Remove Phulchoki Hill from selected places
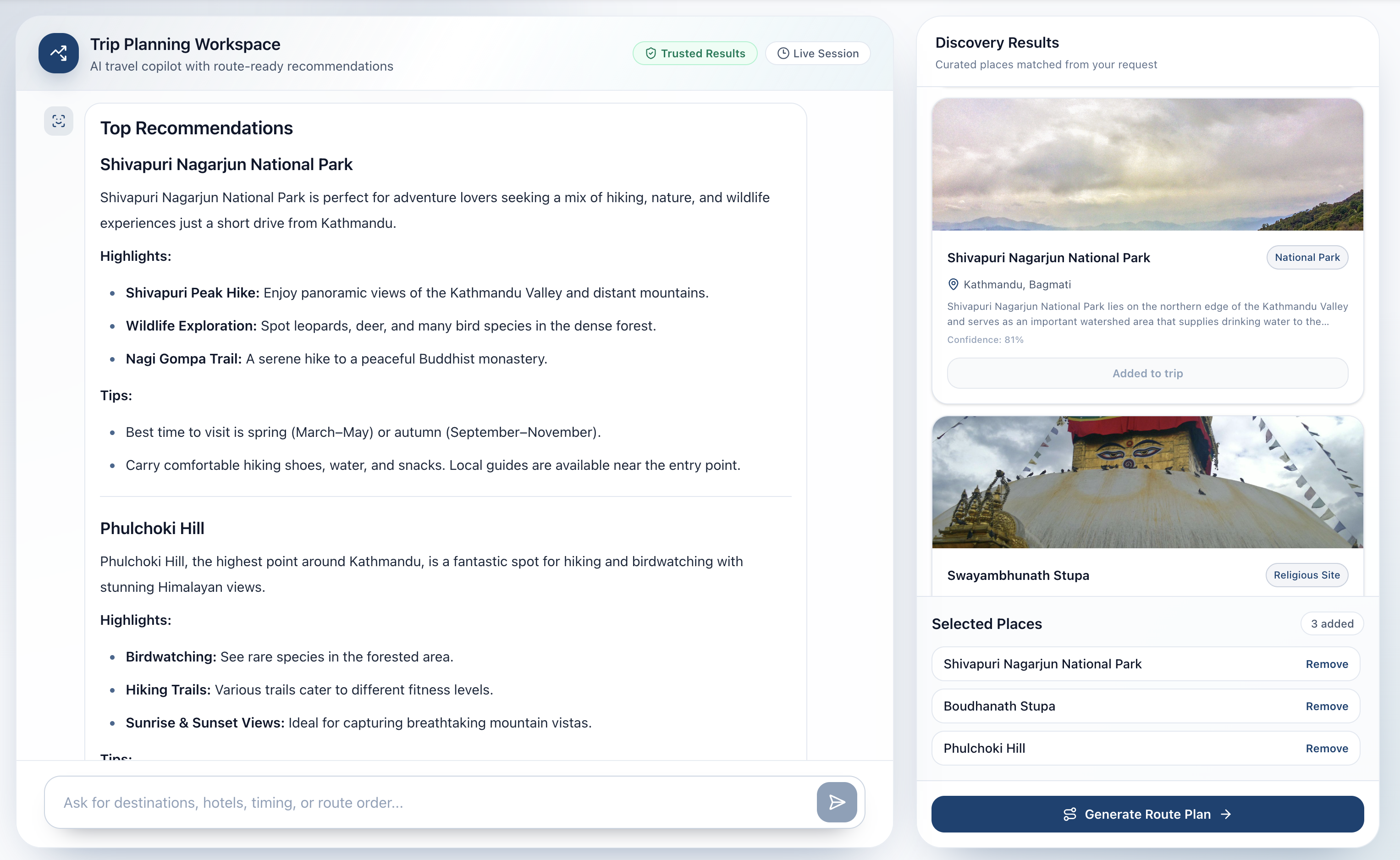Screen dimensions: 1400x860 tap(1327, 748)
